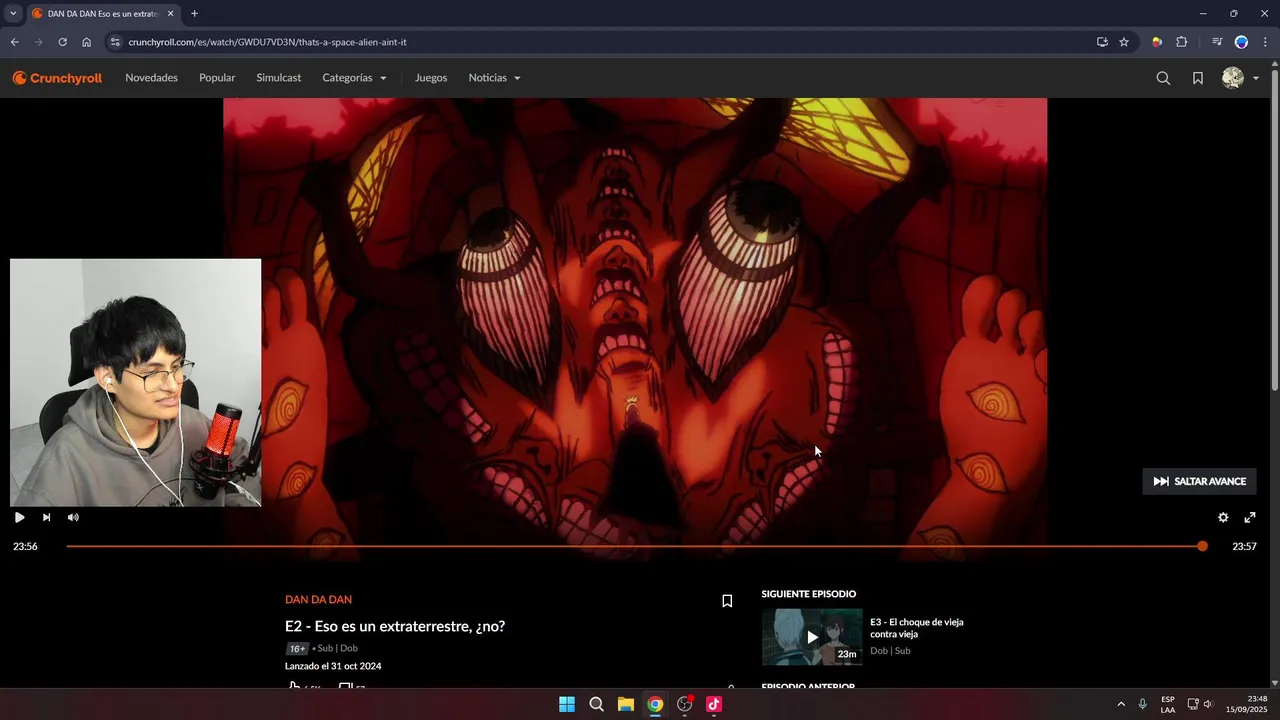Open the Crunchyroll watchlist bookmark icon
Screen dimensions: 1280x720
[x=1197, y=78]
